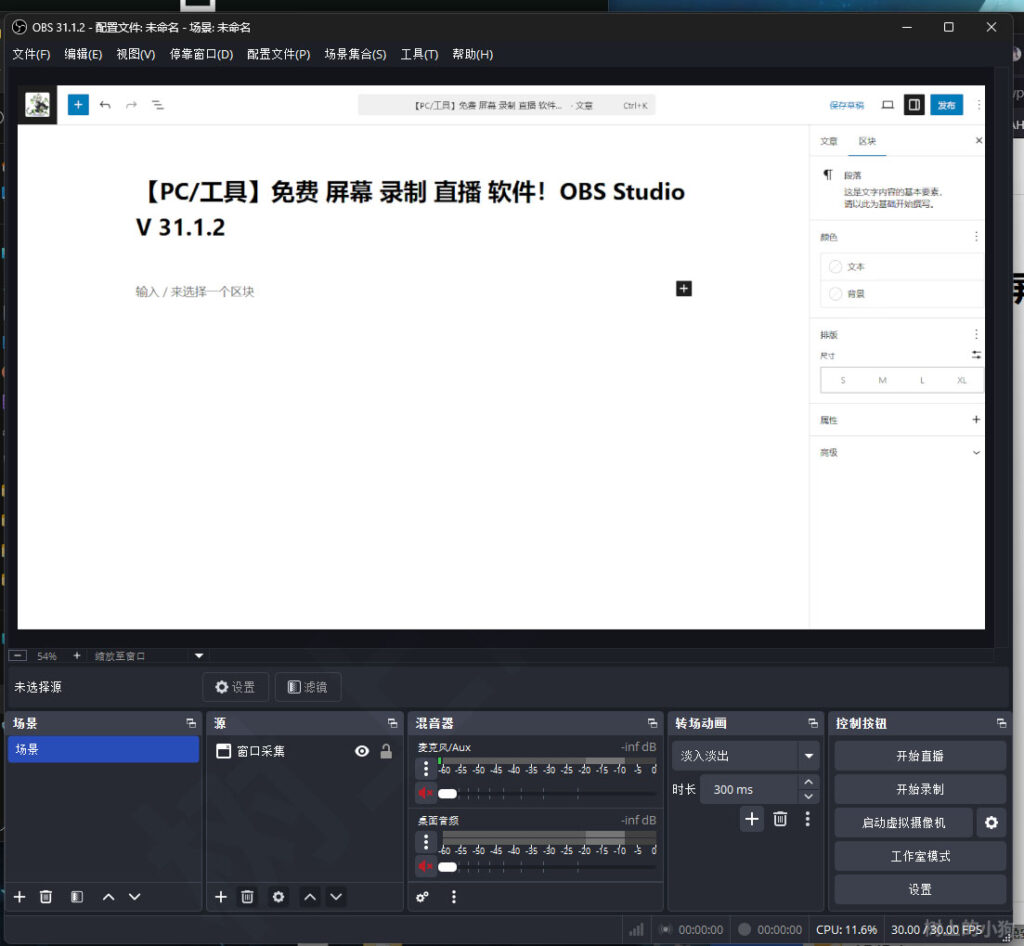Open the 视图(V) menu
1024x946 pixels.
point(136,54)
